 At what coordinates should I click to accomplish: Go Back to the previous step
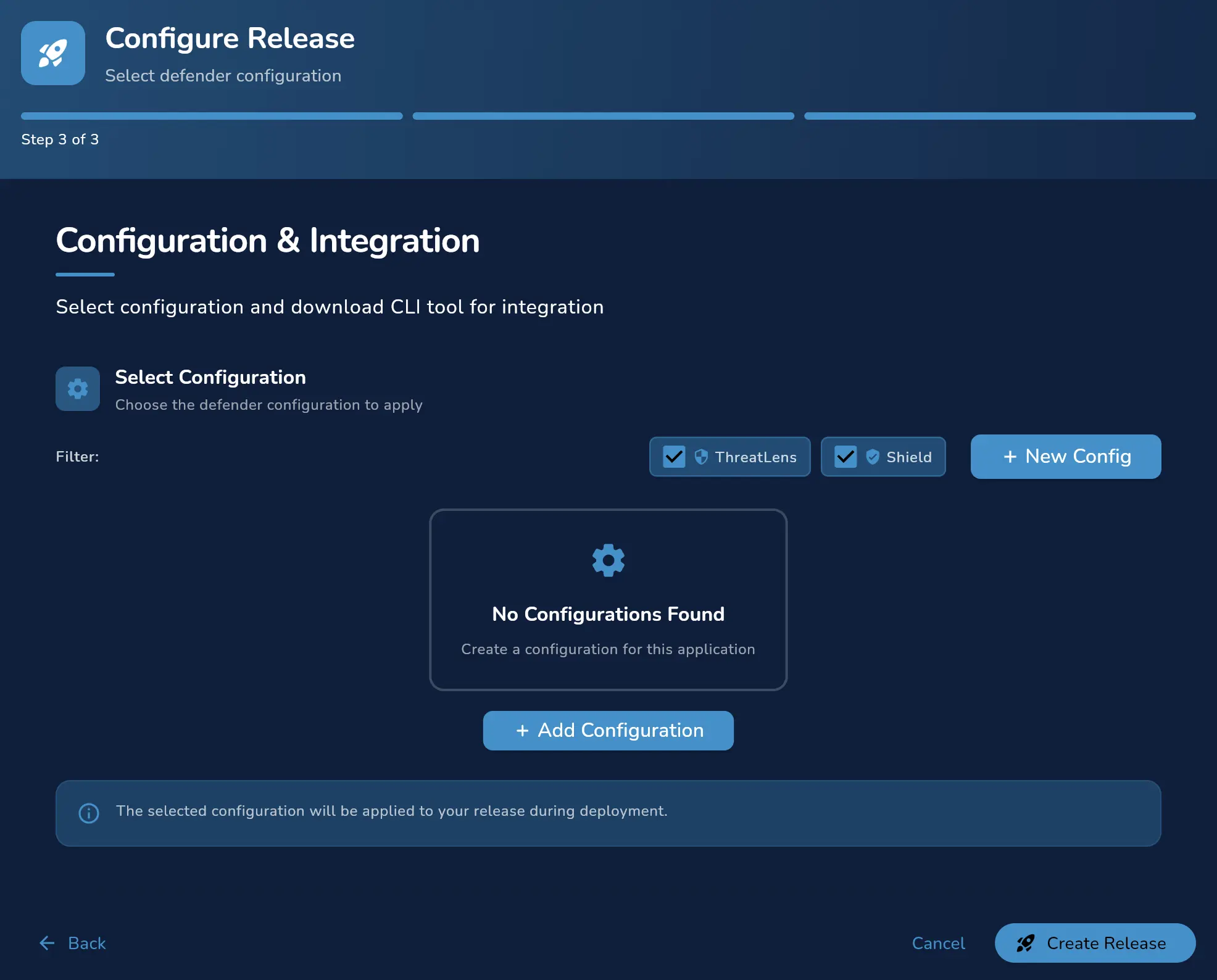pos(73,943)
